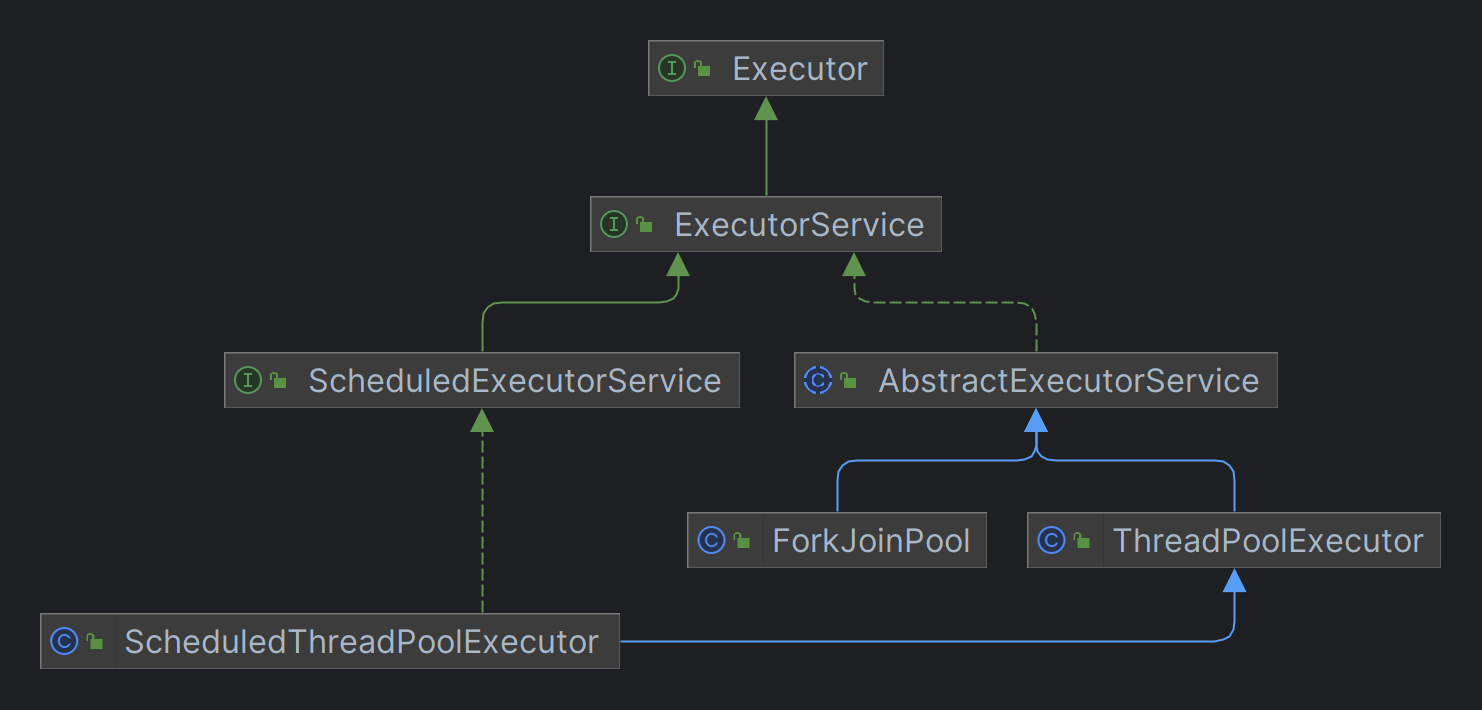Select the AbstractExecutorService node label

1068,381
